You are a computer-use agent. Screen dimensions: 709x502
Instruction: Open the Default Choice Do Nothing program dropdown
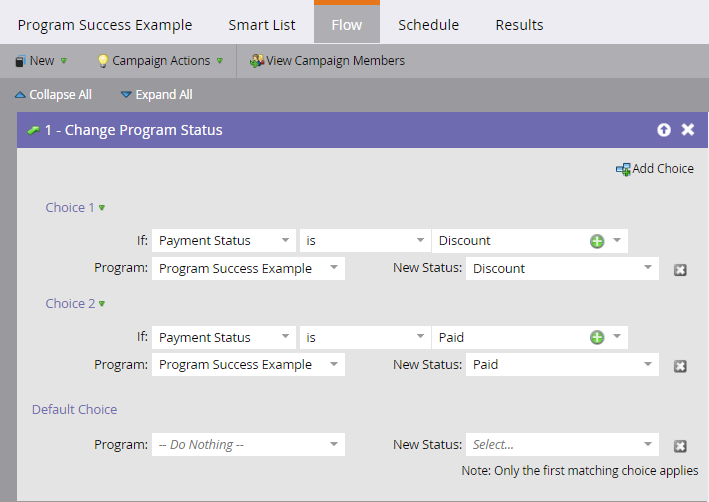tap(248, 445)
